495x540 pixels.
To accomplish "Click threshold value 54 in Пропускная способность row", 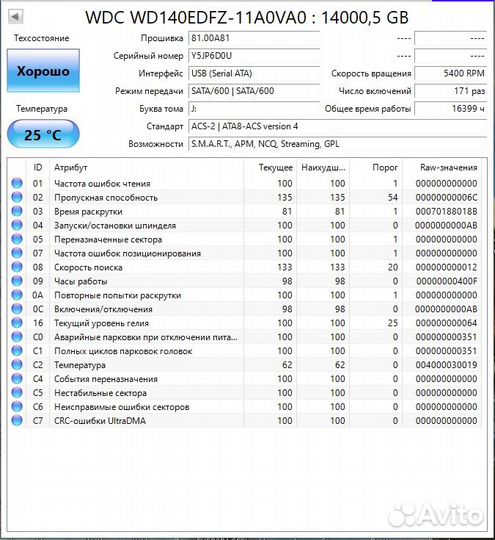I will (x=393, y=198).
